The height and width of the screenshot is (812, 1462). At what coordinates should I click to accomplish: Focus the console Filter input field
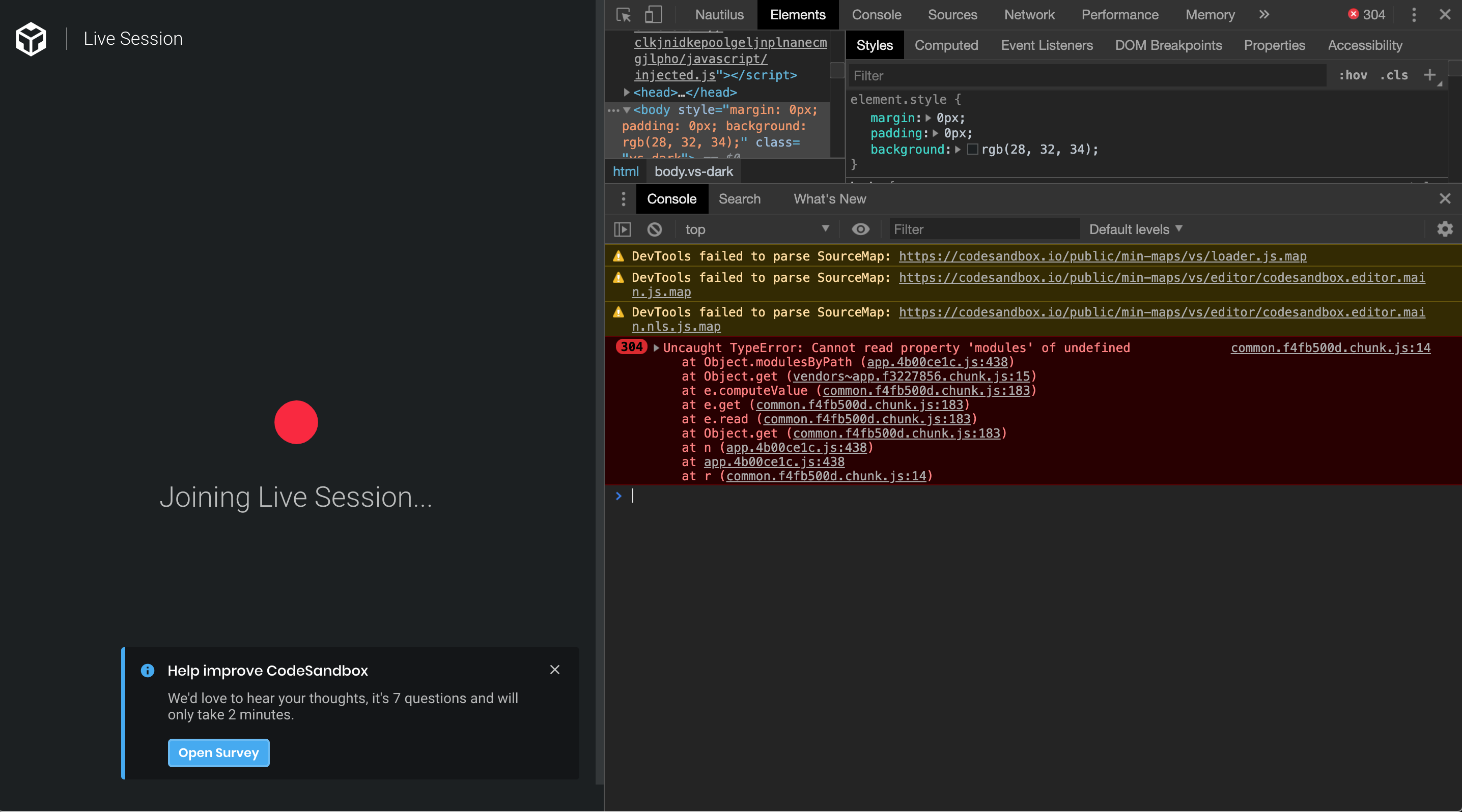(x=983, y=229)
